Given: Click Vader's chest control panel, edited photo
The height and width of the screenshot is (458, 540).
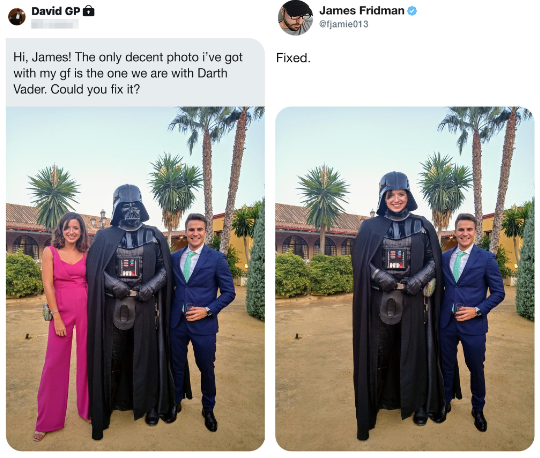Looking at the screenshot, I should [395, 259].
